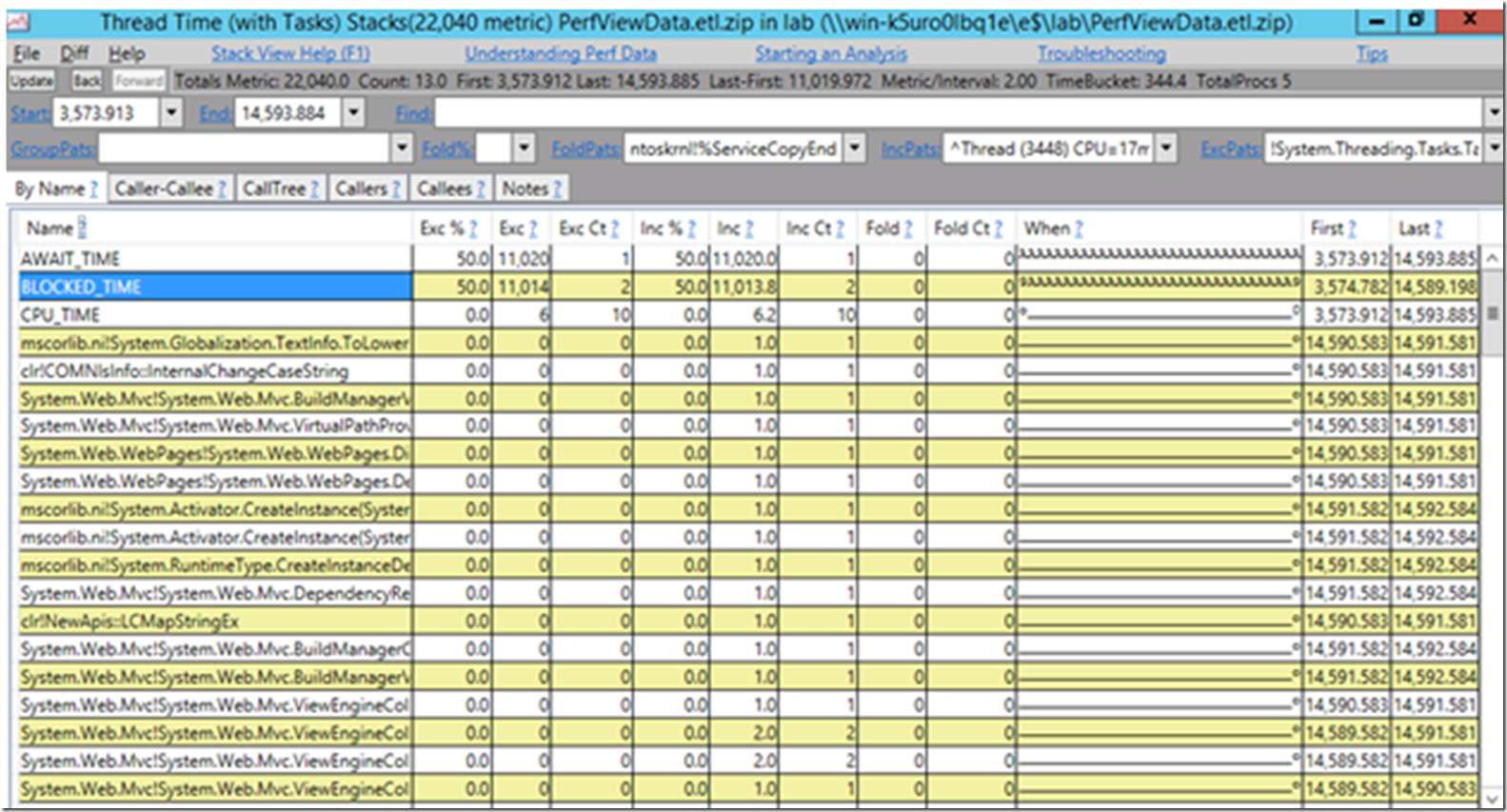This screenshot has height=812, width=1507.
Task: Click the table's scroll up arrow
Action: pyautogui.click(x=1492, y=258)
